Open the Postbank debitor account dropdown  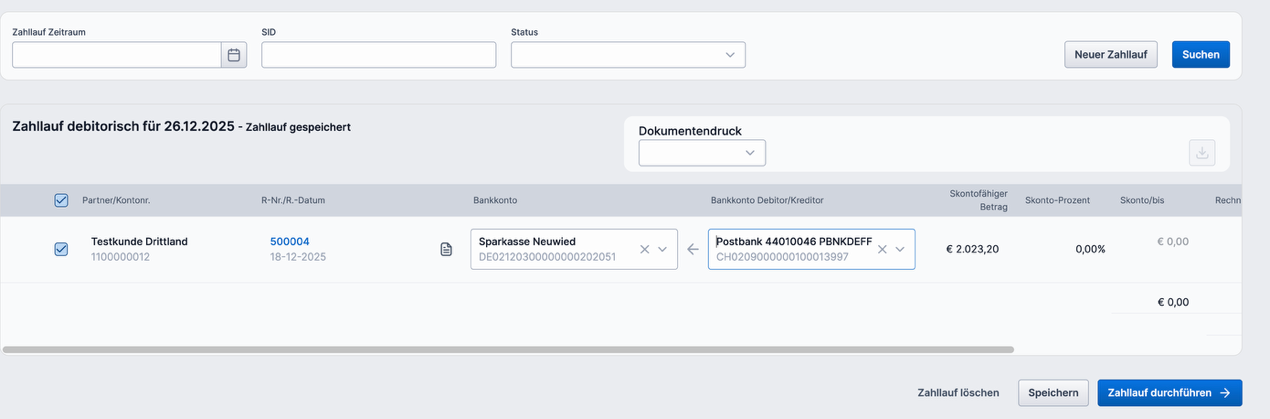(x=900, y=249)
